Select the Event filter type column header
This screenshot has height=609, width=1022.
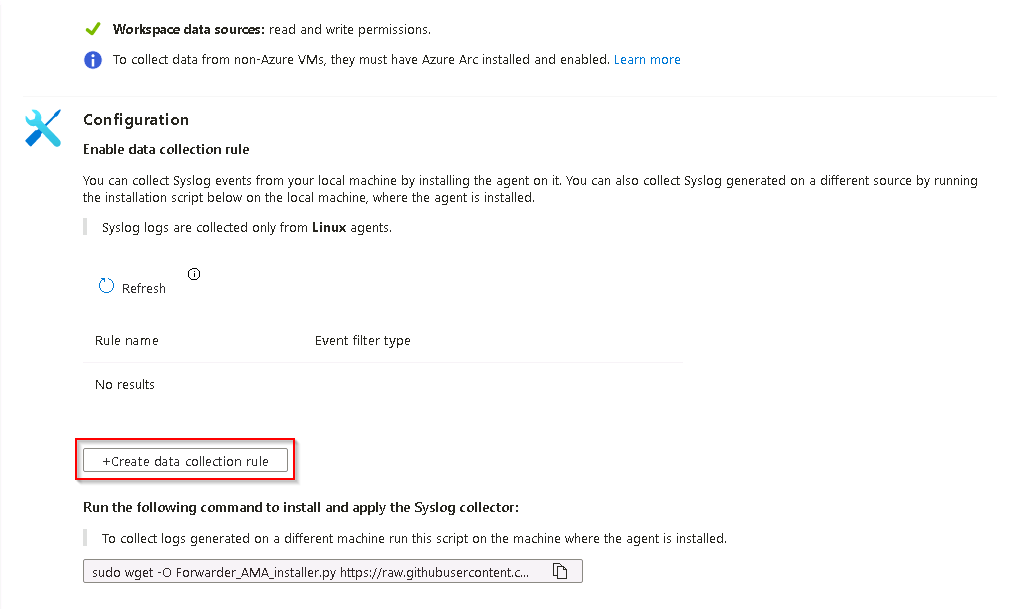[362, 340]
